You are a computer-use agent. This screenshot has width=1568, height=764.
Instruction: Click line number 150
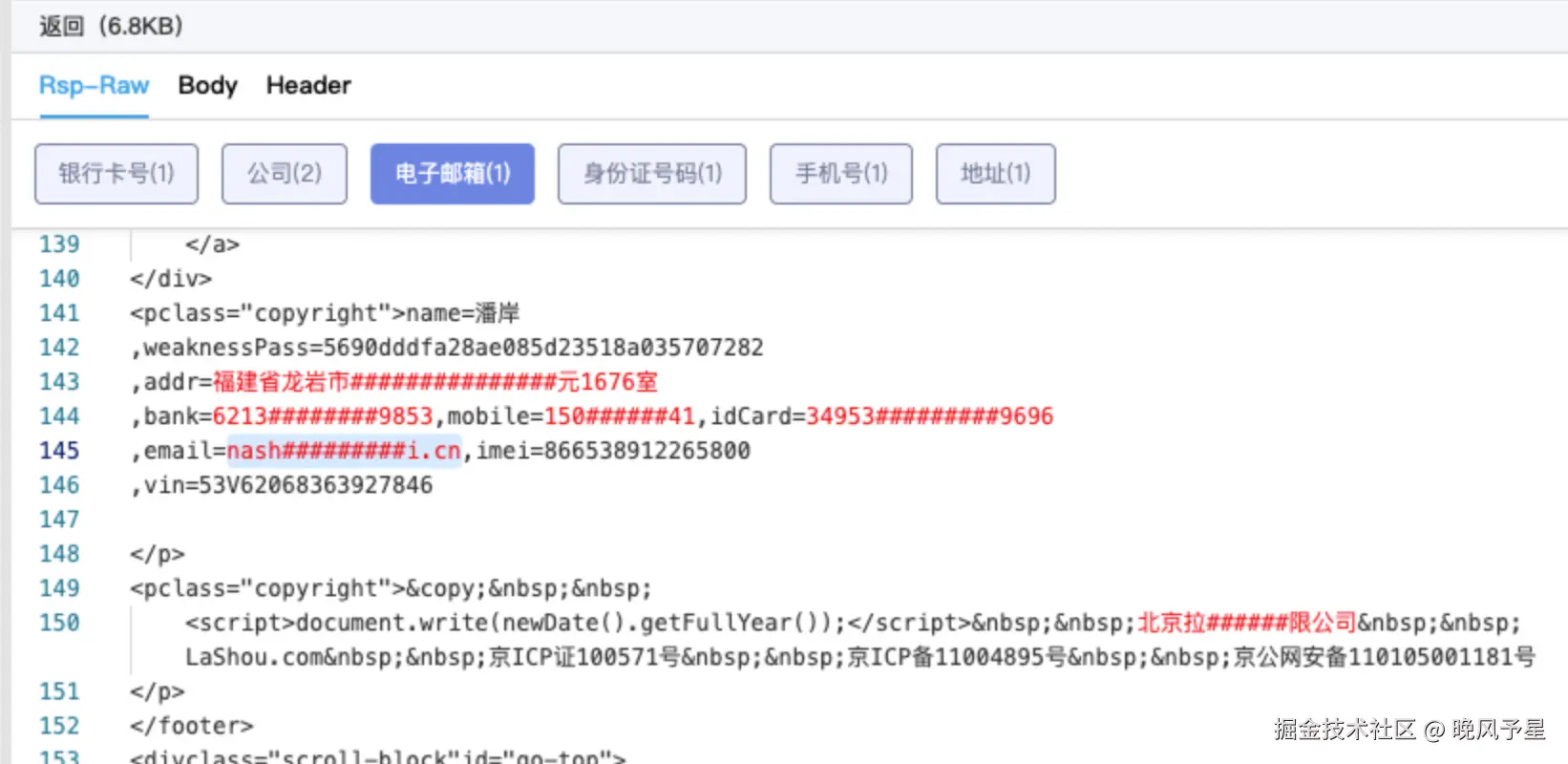tap(59, 623)
